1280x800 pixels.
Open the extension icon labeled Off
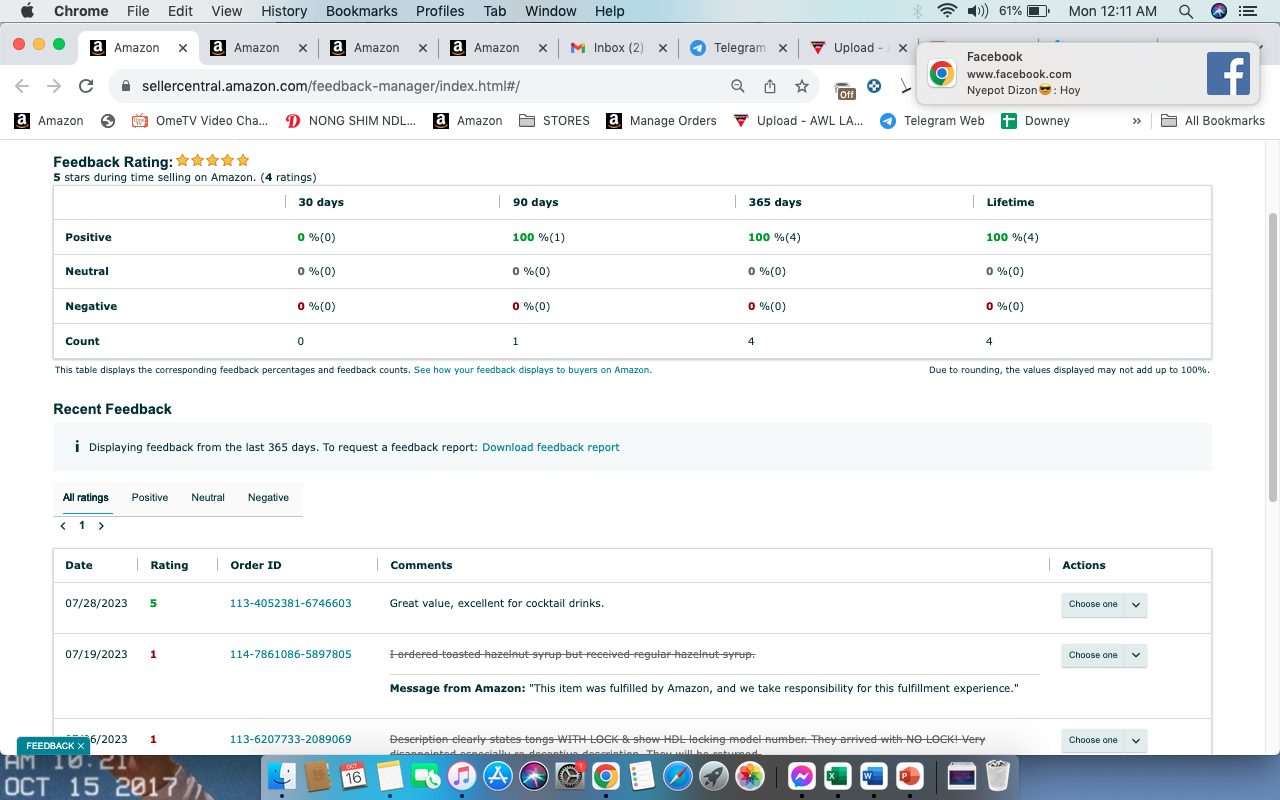pos(845,89)
